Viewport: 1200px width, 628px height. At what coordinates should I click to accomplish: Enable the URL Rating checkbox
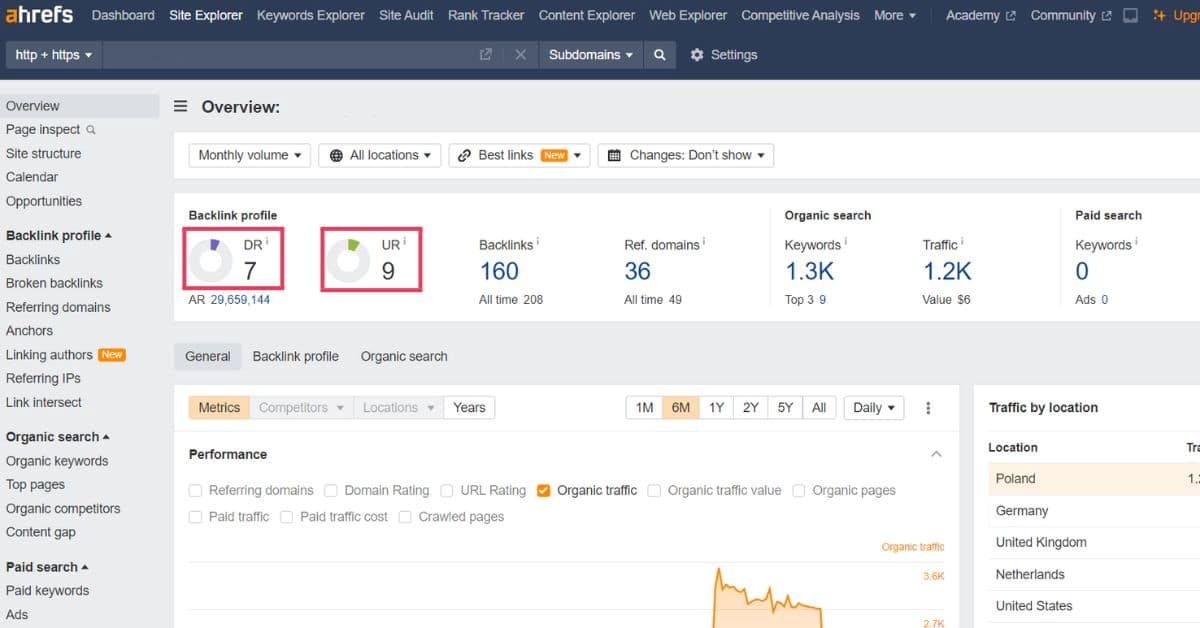tap(447, 491)
